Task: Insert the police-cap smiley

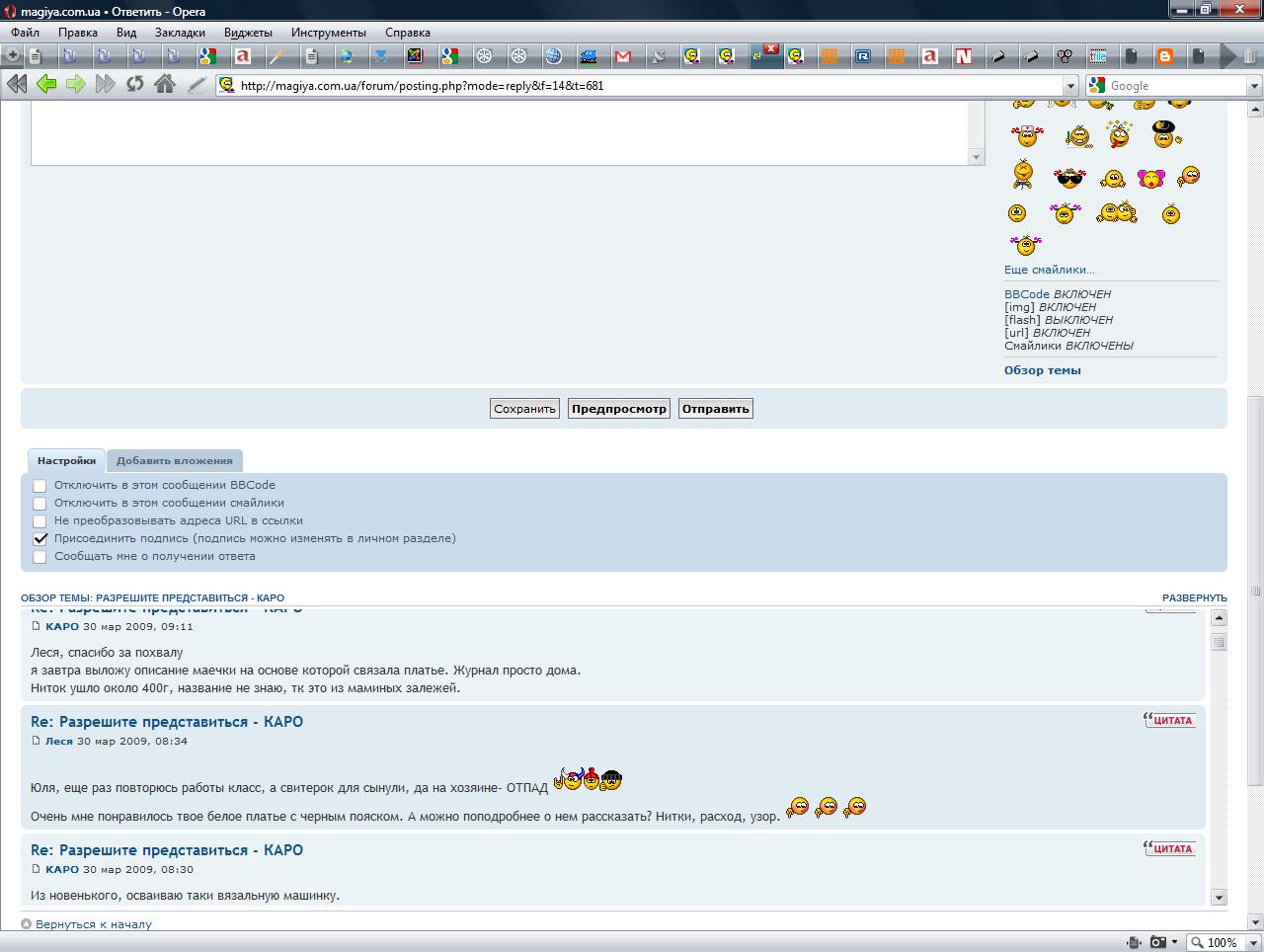Action: click(x=1166, y=133)
